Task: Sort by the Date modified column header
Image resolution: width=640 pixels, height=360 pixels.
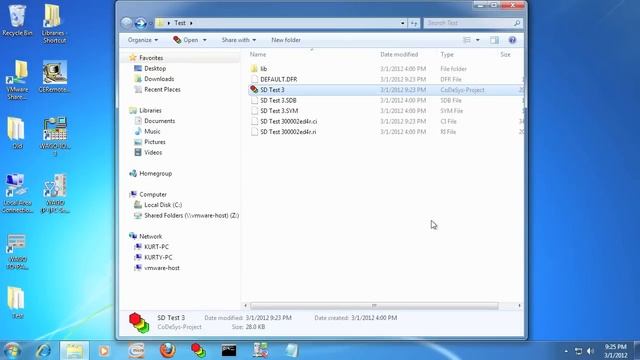Action: [399, 54]
